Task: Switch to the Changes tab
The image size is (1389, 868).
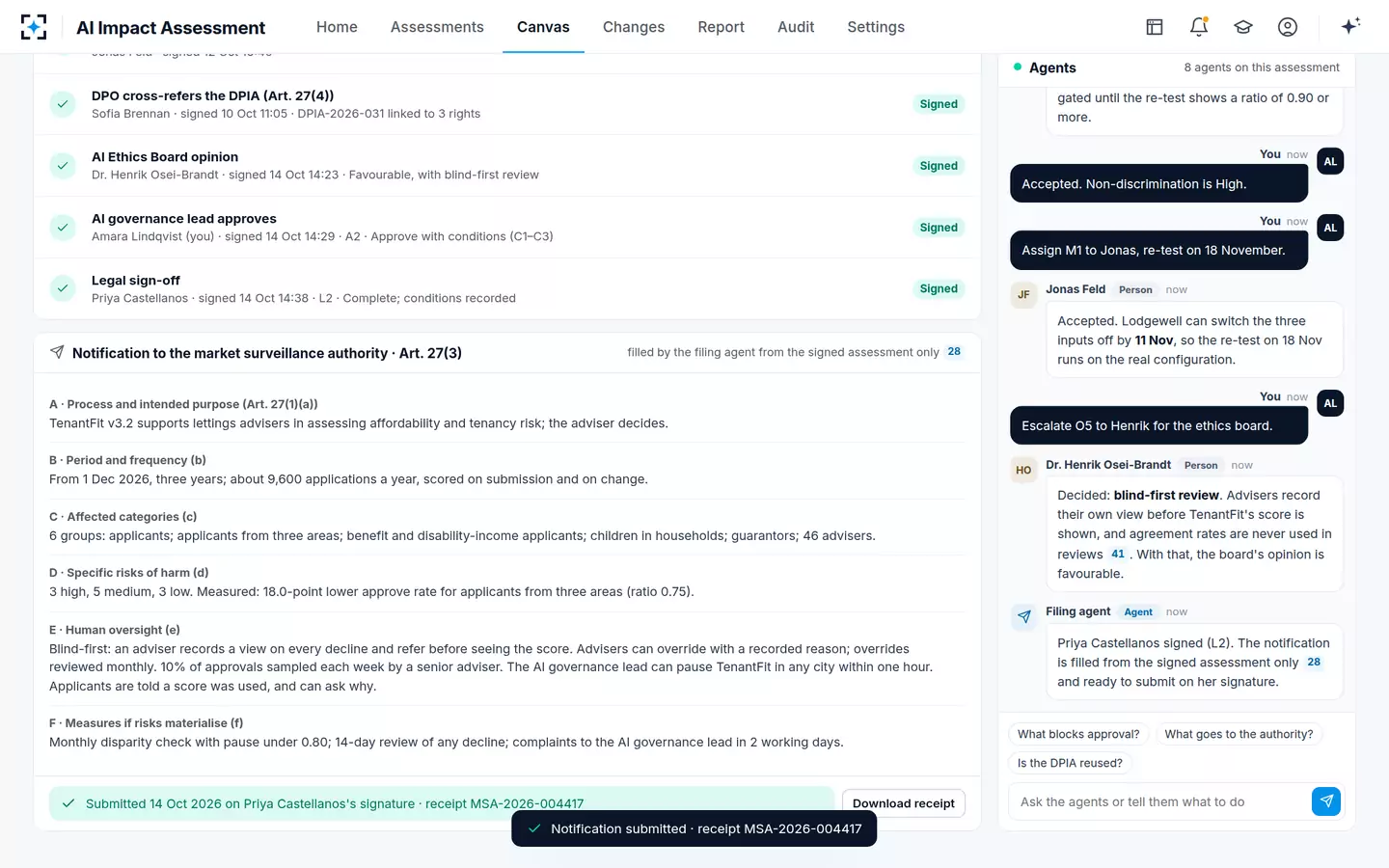Action: pos(634,27)
